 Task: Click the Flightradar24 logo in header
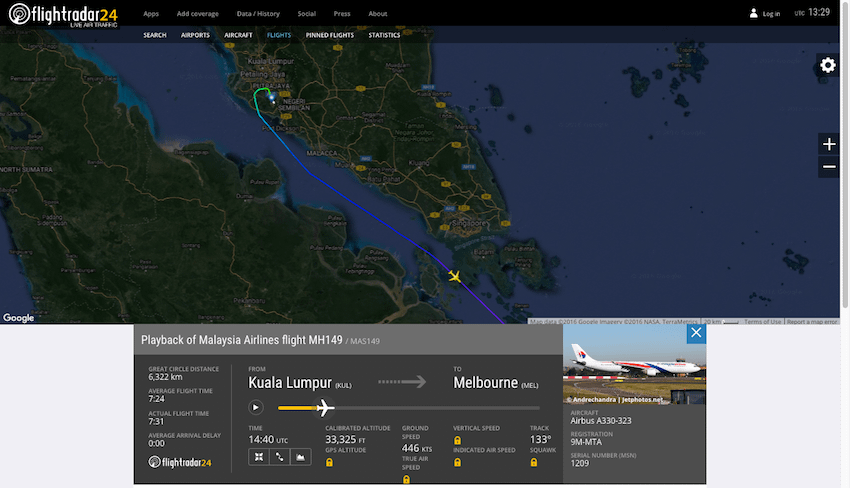(x=63, y=15)
